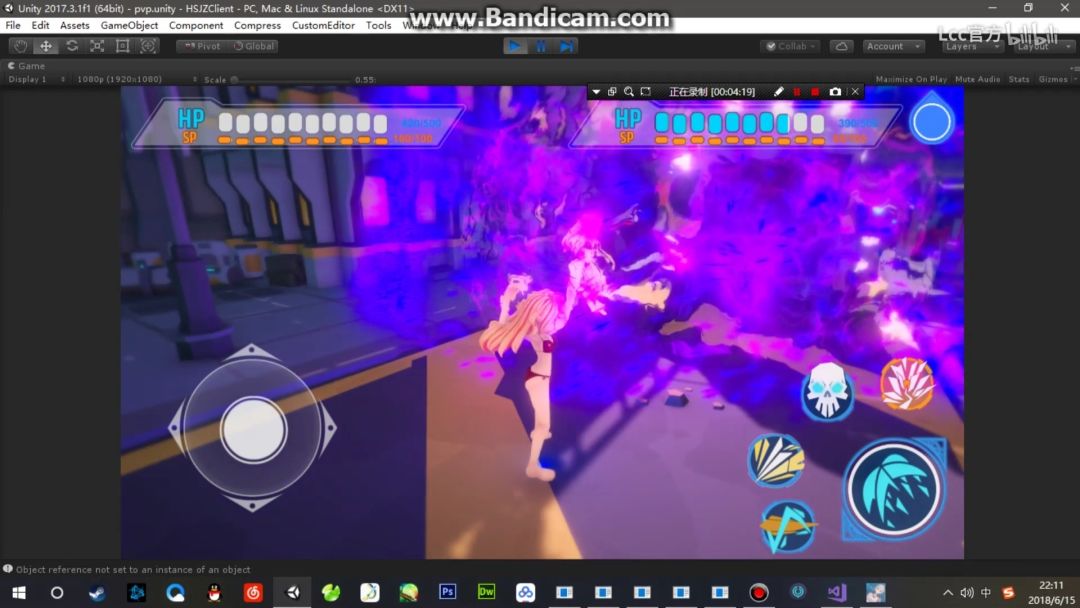Viewport: 1080px width, 608px height.
Task: Open the Edit menu
Action: (x=40, y=25)
